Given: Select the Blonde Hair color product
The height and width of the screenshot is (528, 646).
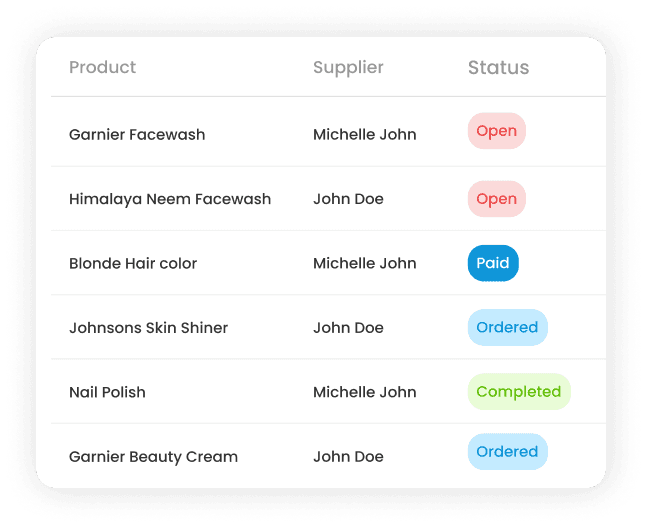Looking at the screenshot, I should [x=133, y=263].
